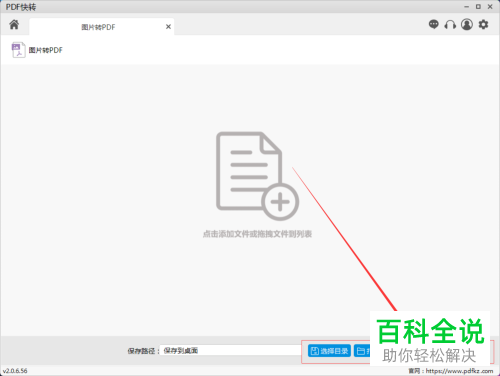
Task: Go to the home screen icon
Action: 14,25
